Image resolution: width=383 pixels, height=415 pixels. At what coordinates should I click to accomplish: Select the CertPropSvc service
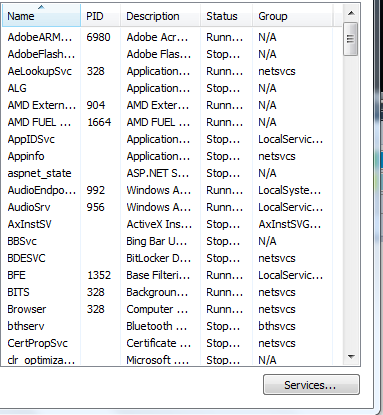(x=38, y=343)
